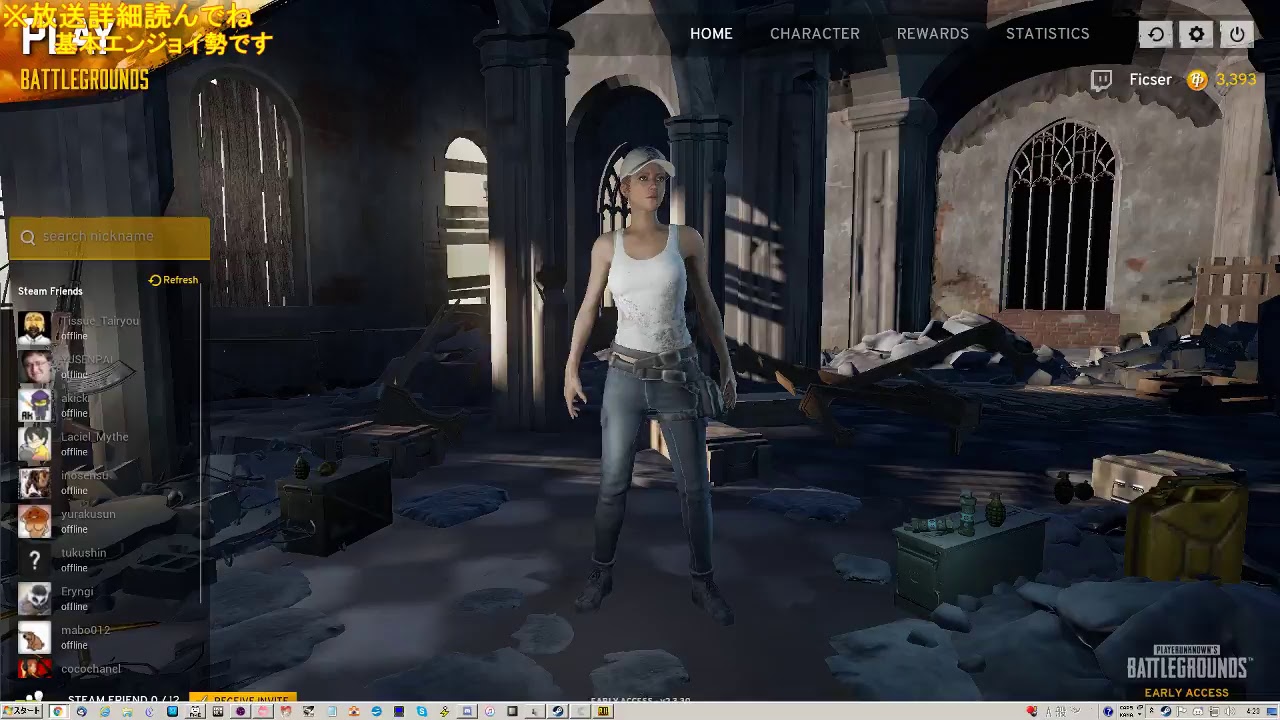The width and height of the screenshot is (1280, 720).
Task: Select tukushin's question-mark avatar
Action: coord(34,560)
